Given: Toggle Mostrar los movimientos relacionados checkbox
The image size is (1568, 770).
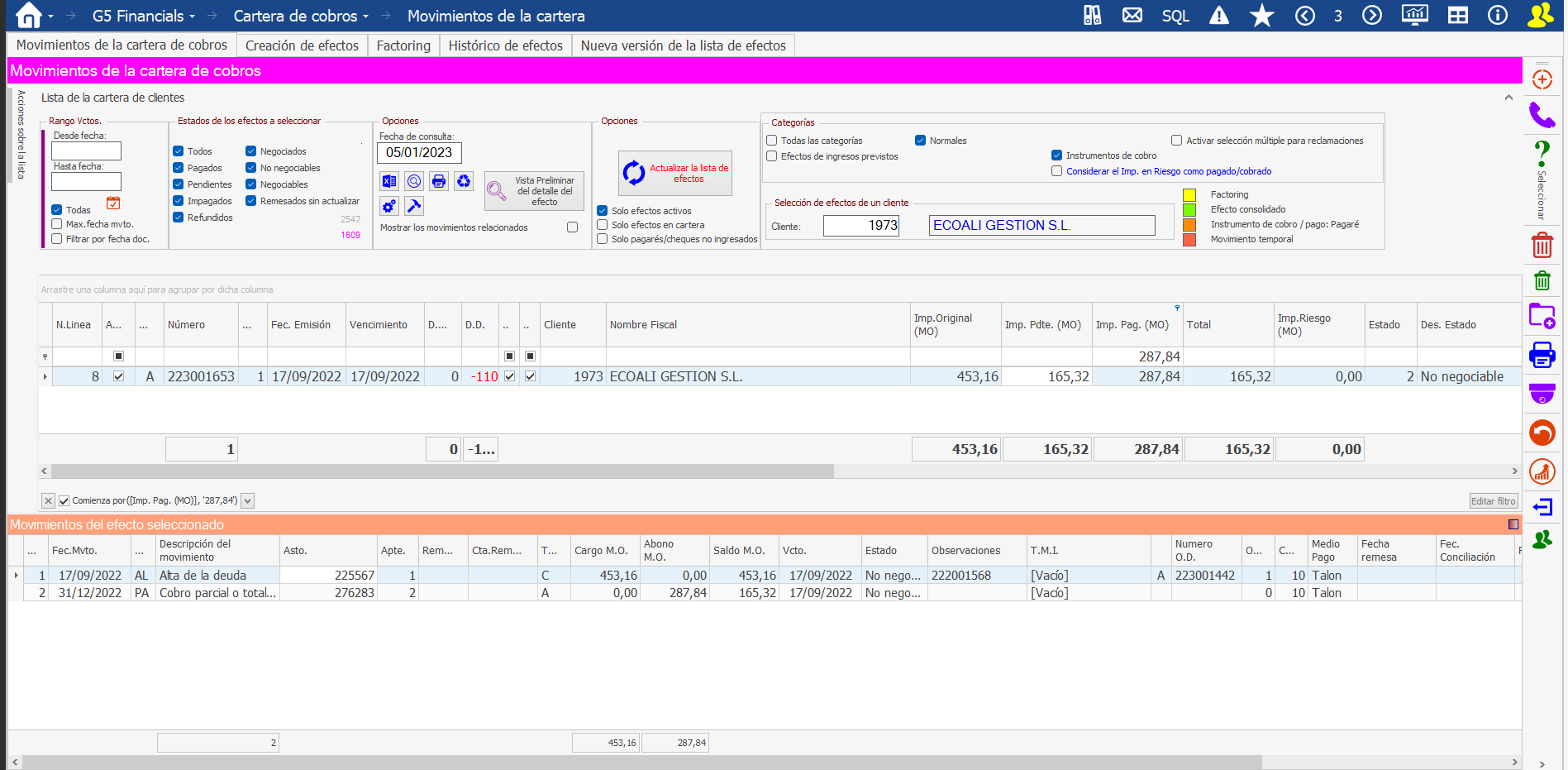Looking at the screenshot, I should click(x=572, y=227).
